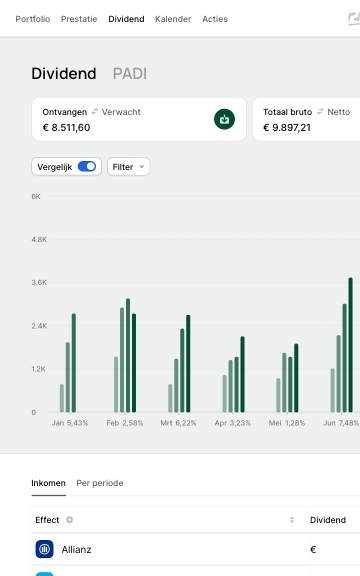Click the € 8.511,60 received amount
This screenshot has width=360, height=576.
(66, 127)
